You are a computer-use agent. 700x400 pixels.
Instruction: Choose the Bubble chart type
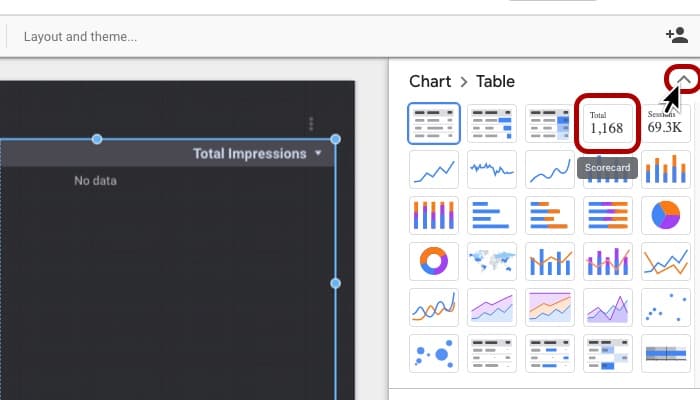433,354
